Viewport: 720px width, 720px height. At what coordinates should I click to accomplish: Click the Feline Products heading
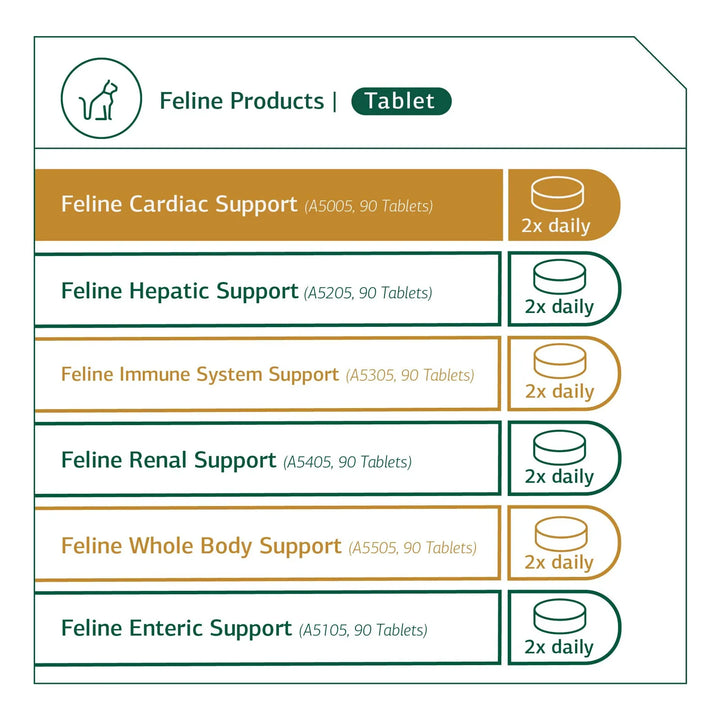pos(242,101)
